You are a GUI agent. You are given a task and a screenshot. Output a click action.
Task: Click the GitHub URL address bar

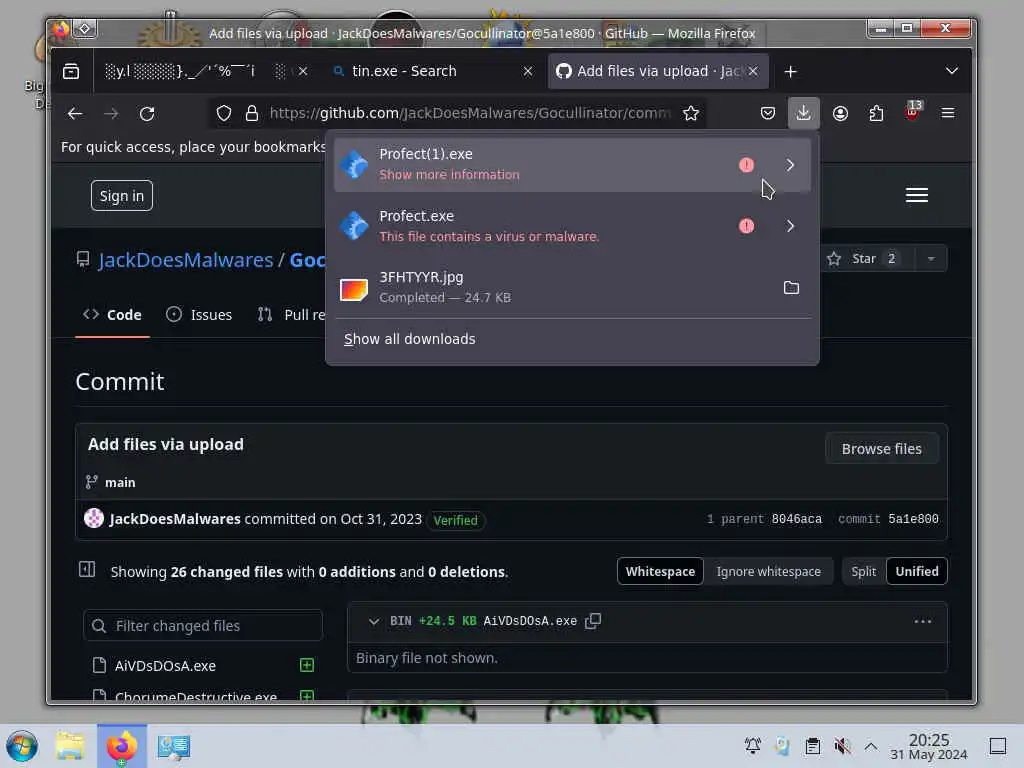pyautogui.click(x=469, y=114)
